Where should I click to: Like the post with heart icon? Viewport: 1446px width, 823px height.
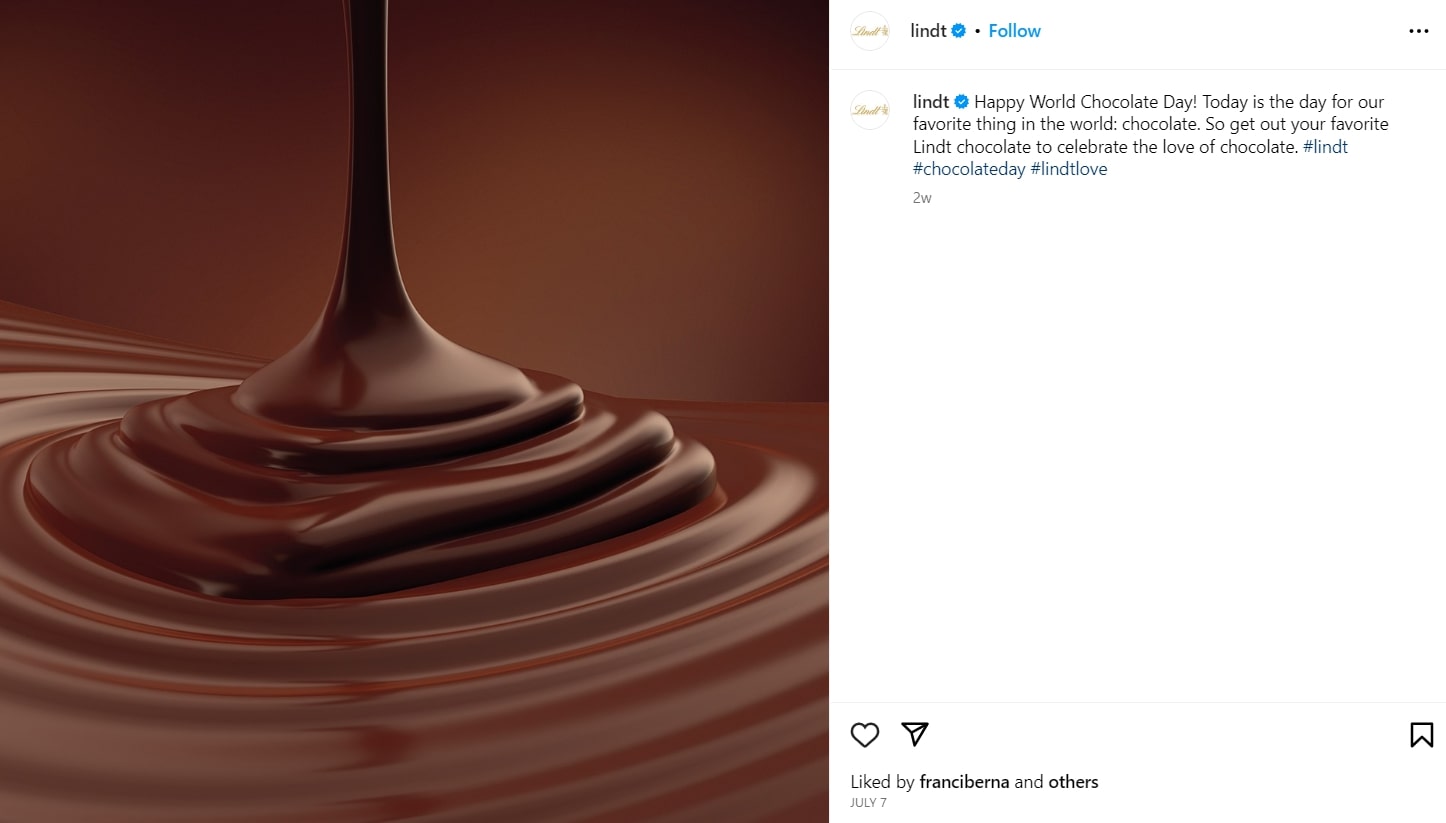pyautogui.click(x=865, y=735)
